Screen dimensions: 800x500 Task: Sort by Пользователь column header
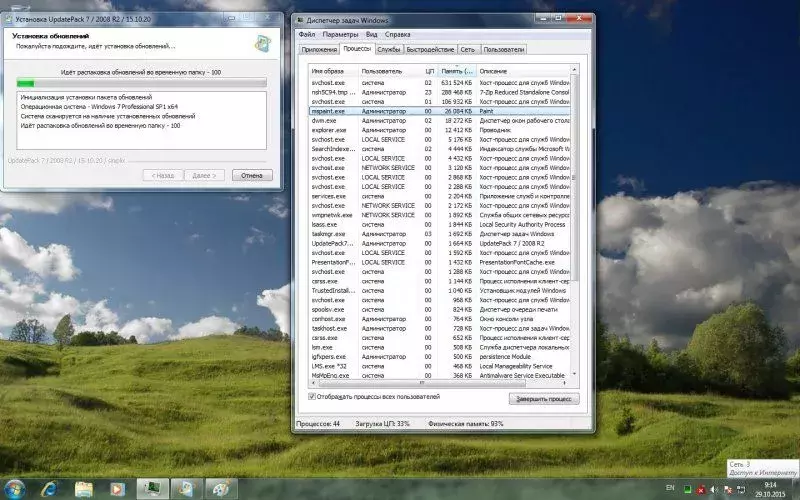390,71
